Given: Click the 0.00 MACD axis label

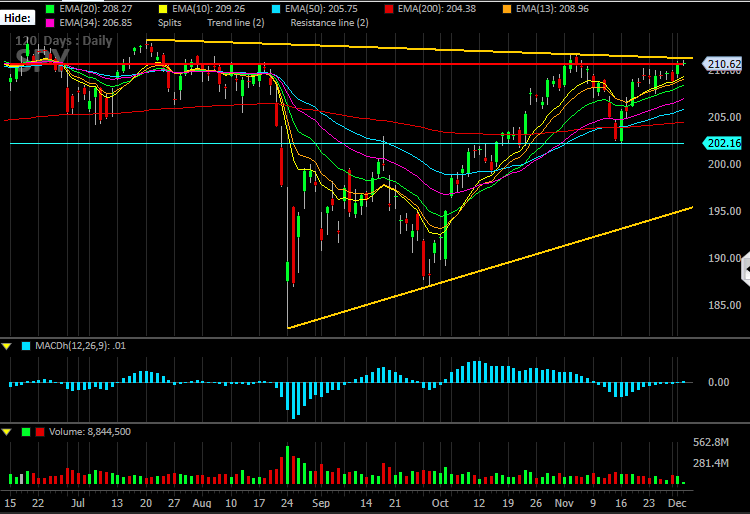Looking at the screenshot, I should tap(718, 382).
